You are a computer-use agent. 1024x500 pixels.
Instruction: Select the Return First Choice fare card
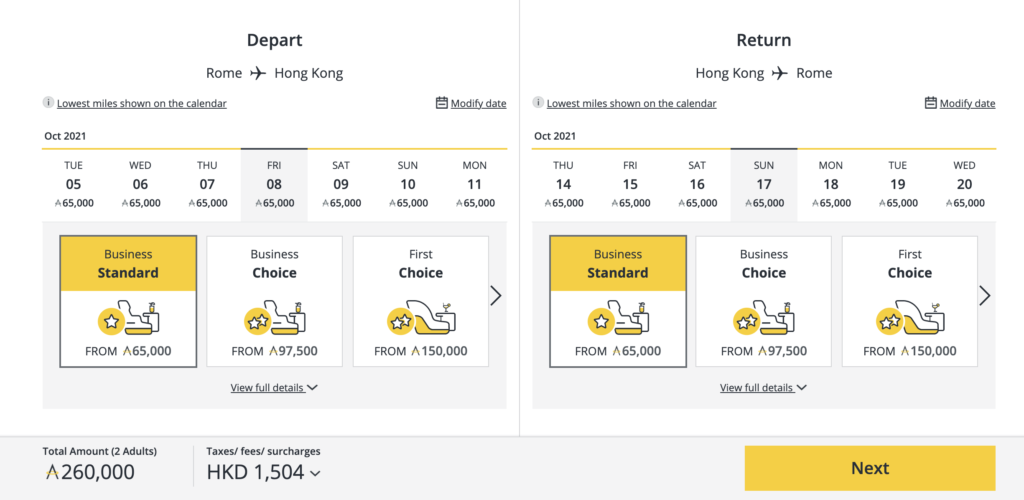pos(910,301)
